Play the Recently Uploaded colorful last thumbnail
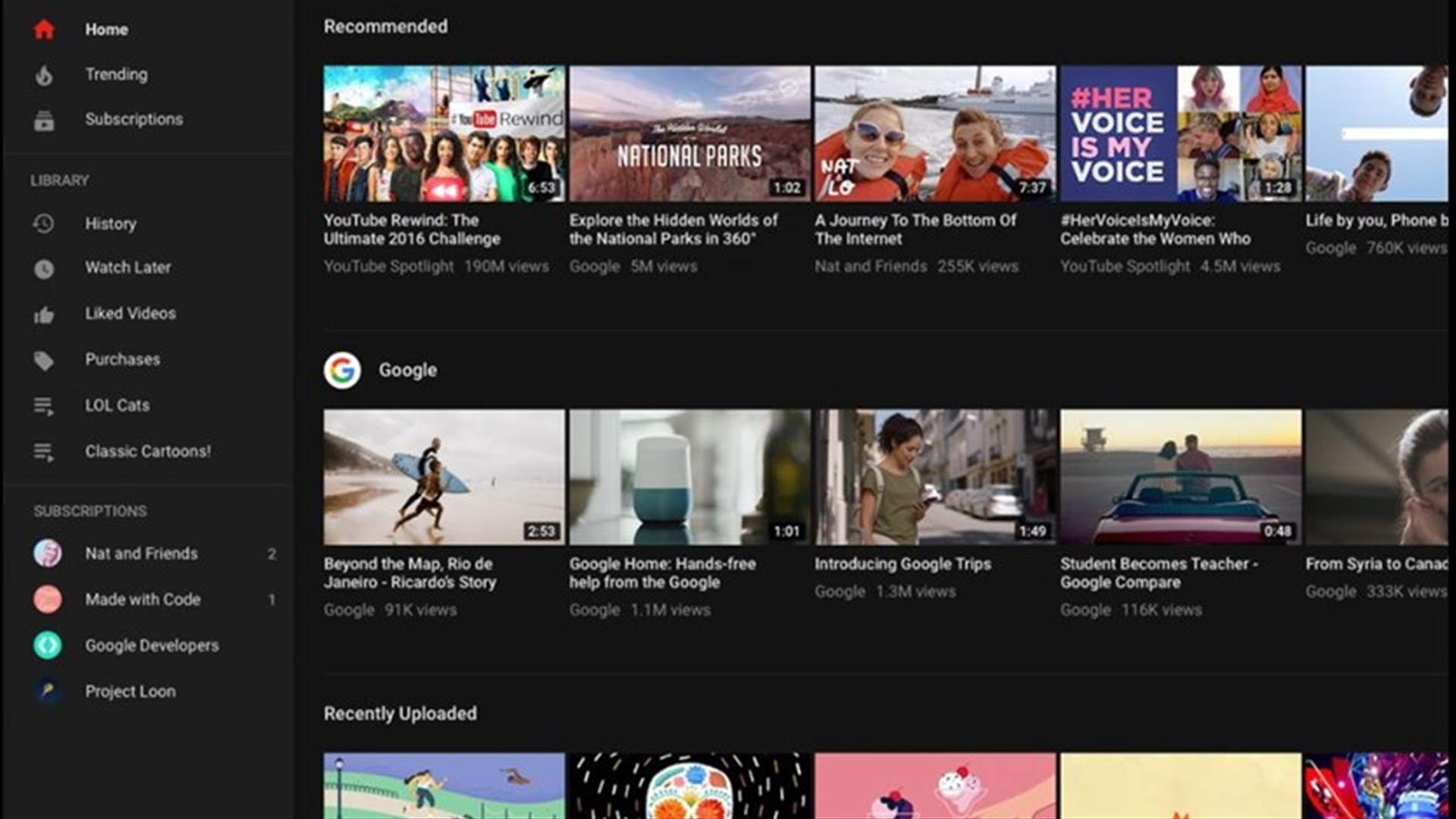1456x819 pixels. click(1376, 786)
